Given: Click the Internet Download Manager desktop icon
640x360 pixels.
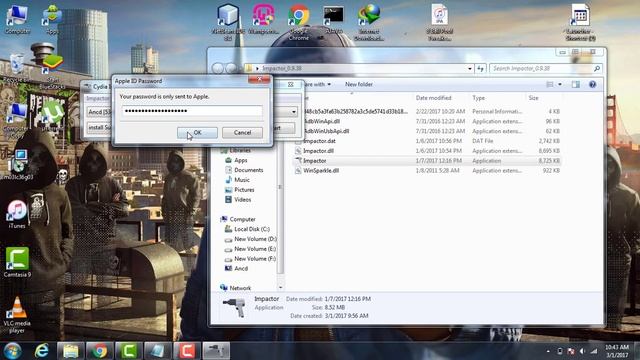Looking at the screenshot, I should click(369, 22).
